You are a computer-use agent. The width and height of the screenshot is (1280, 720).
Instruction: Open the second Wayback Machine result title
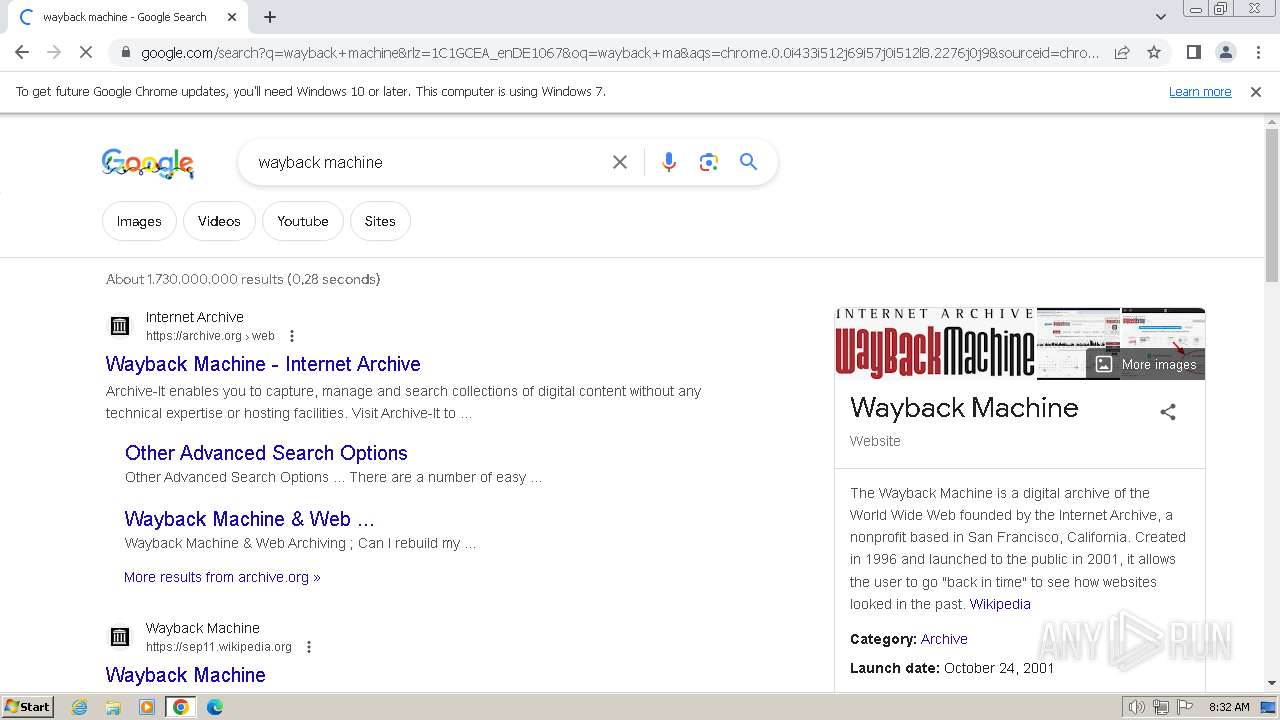186,675
